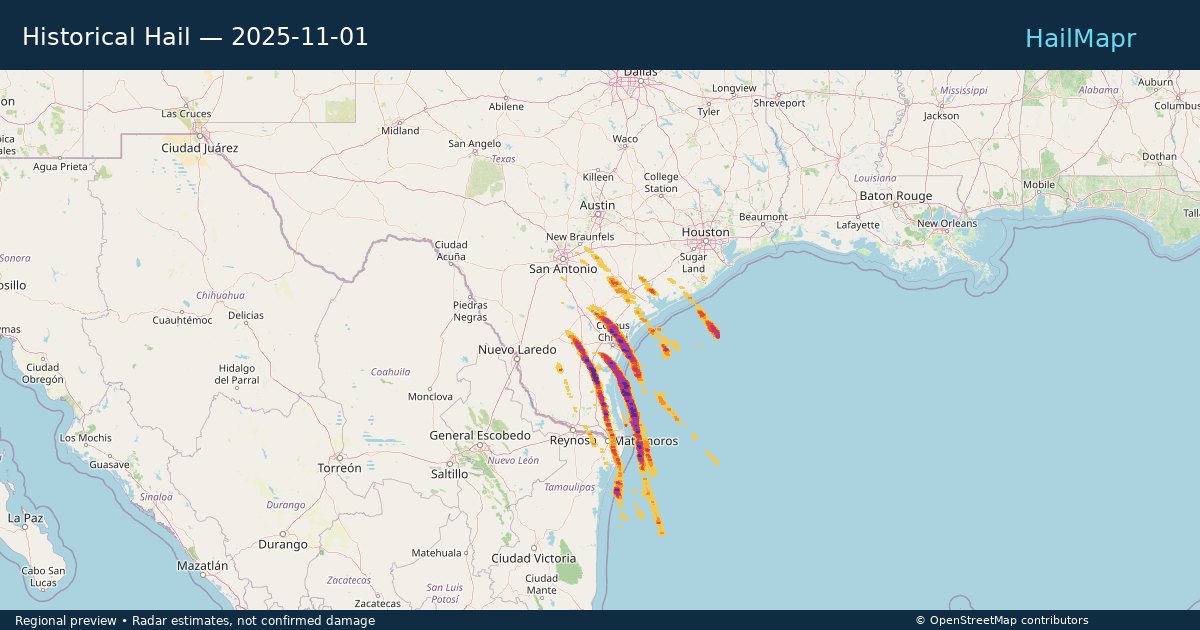Image resolution: width=1200 pixels, height=630 pixels.
Task: Click the Houston city label
Action: point(706,232)
